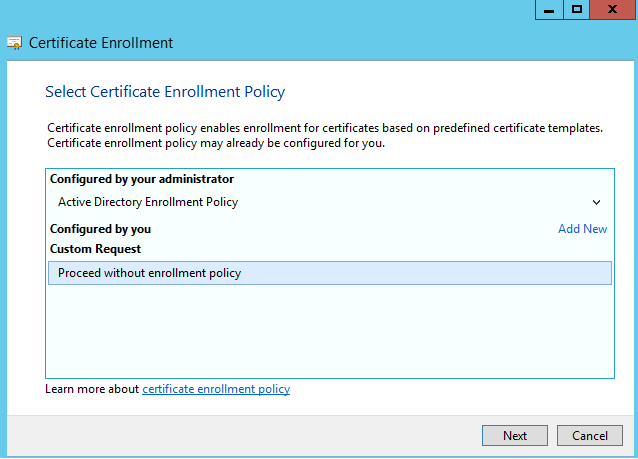This screenshot has width=638, height=459.
Task: Click the Select Certificate Enrollment Policy heading
Action: 165,92
